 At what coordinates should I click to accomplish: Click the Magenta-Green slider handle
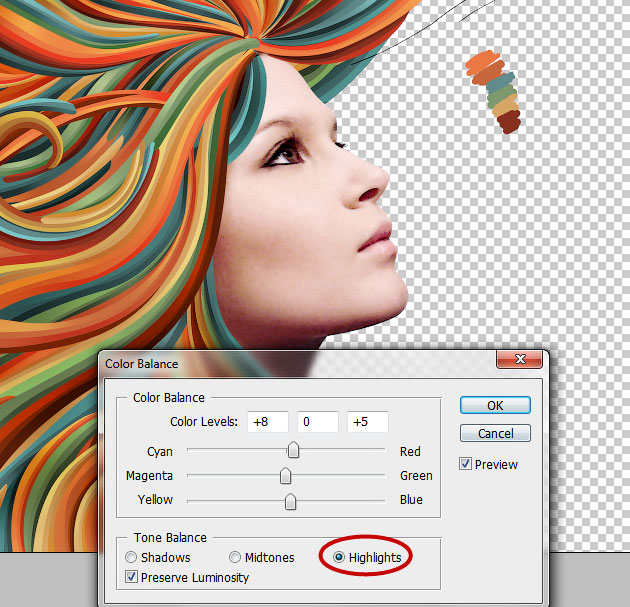pos(285,476)
